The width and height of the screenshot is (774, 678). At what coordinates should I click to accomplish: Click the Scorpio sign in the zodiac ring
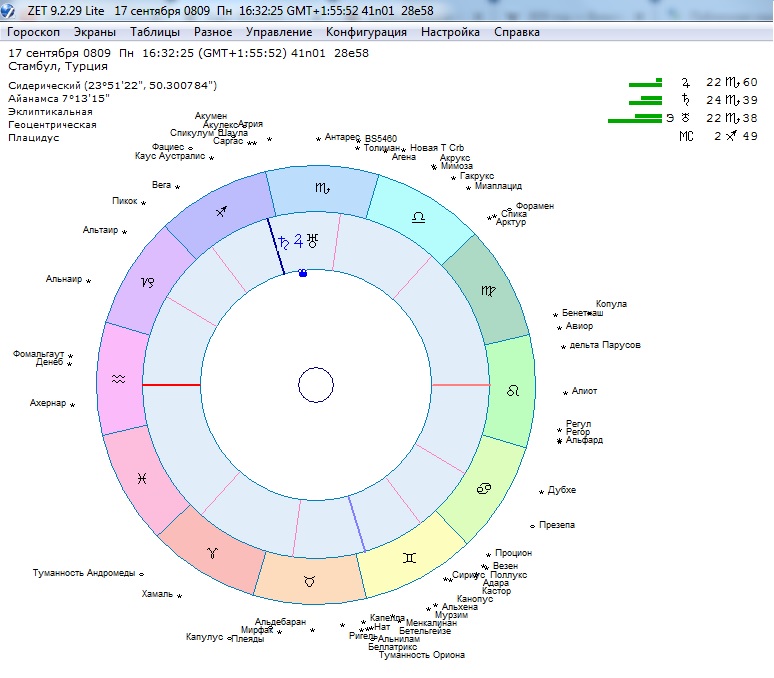(x=321, y=188)
